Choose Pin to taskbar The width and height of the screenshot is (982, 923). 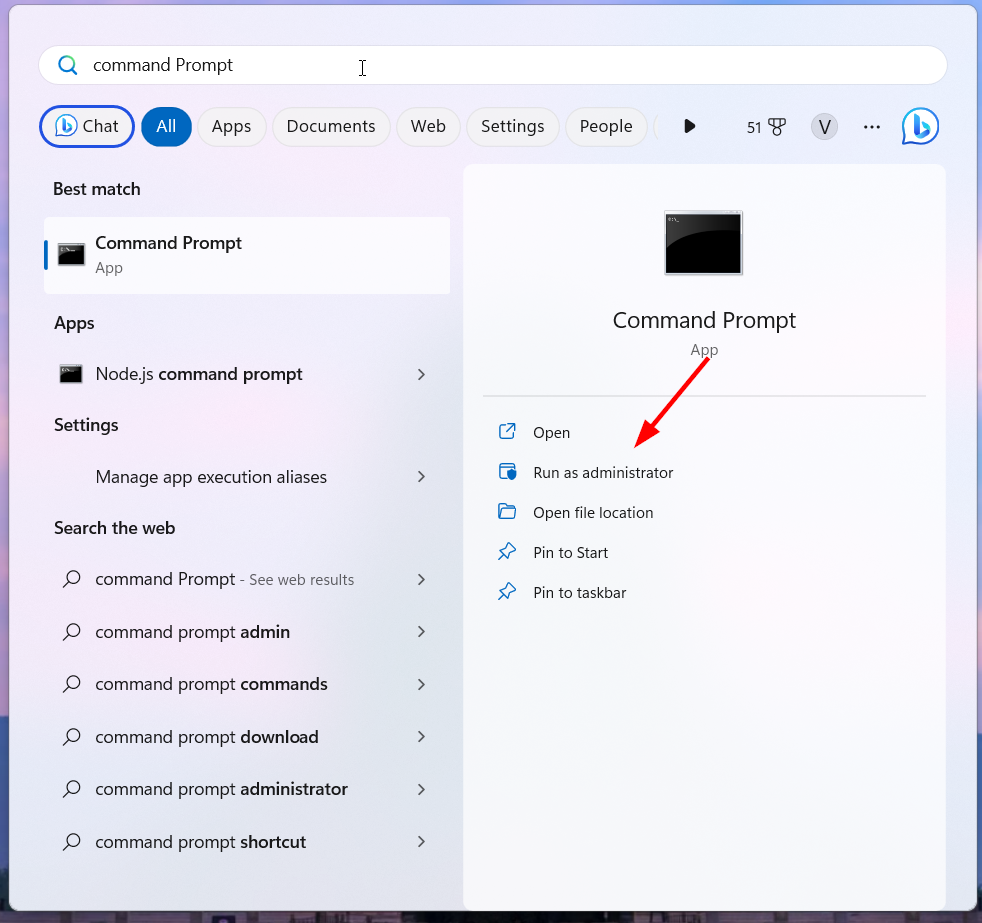[579, 593]
